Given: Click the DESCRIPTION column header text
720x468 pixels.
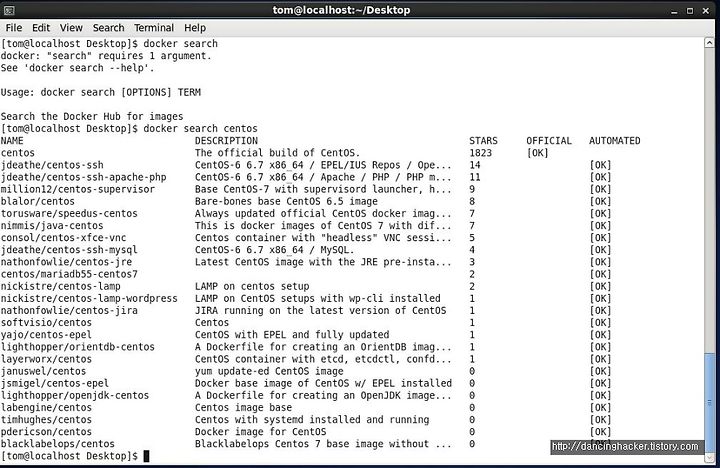Looking at the screenshot, I should click(x=226, y=141).
